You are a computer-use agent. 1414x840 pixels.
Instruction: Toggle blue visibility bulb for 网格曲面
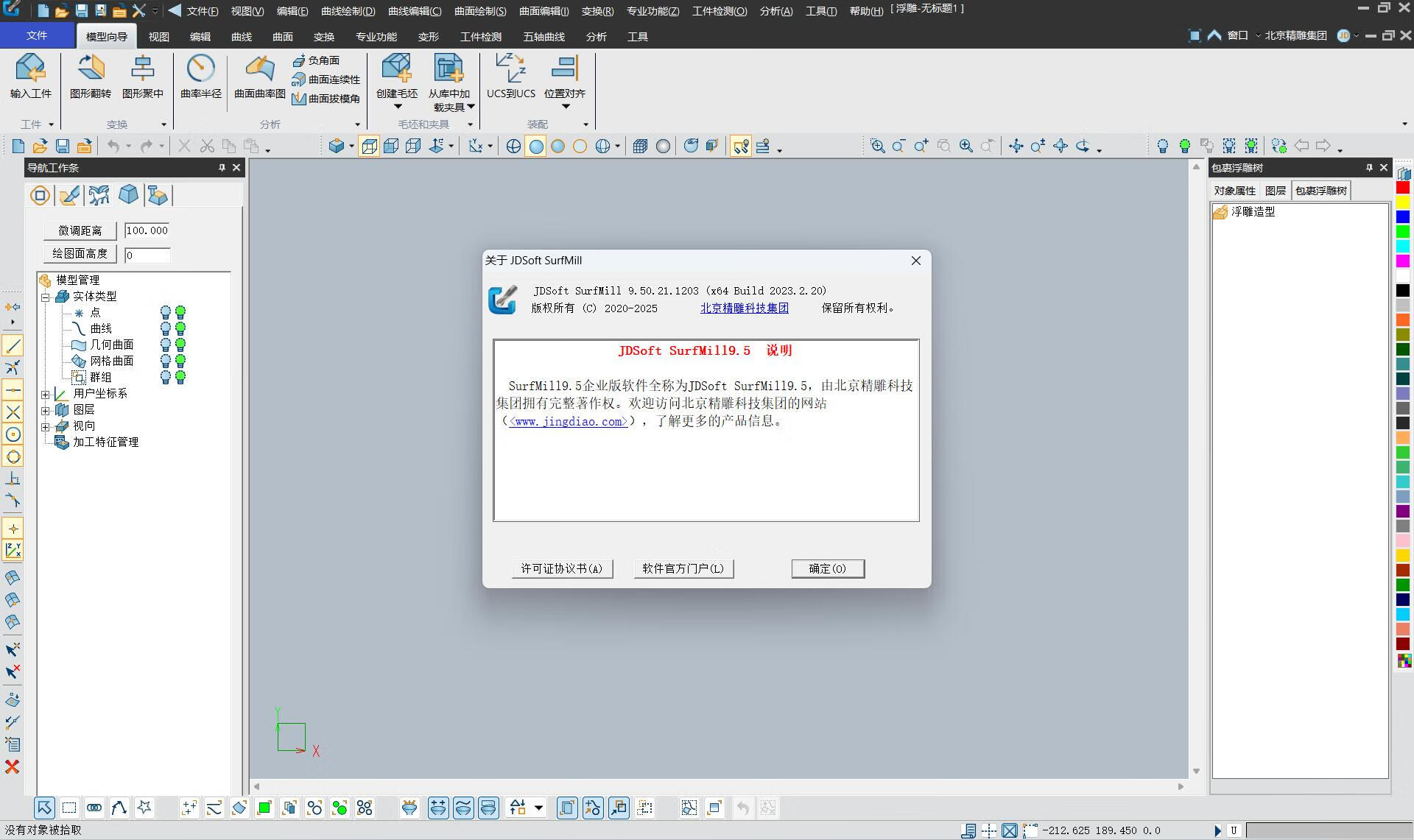(x=166, y=361)
